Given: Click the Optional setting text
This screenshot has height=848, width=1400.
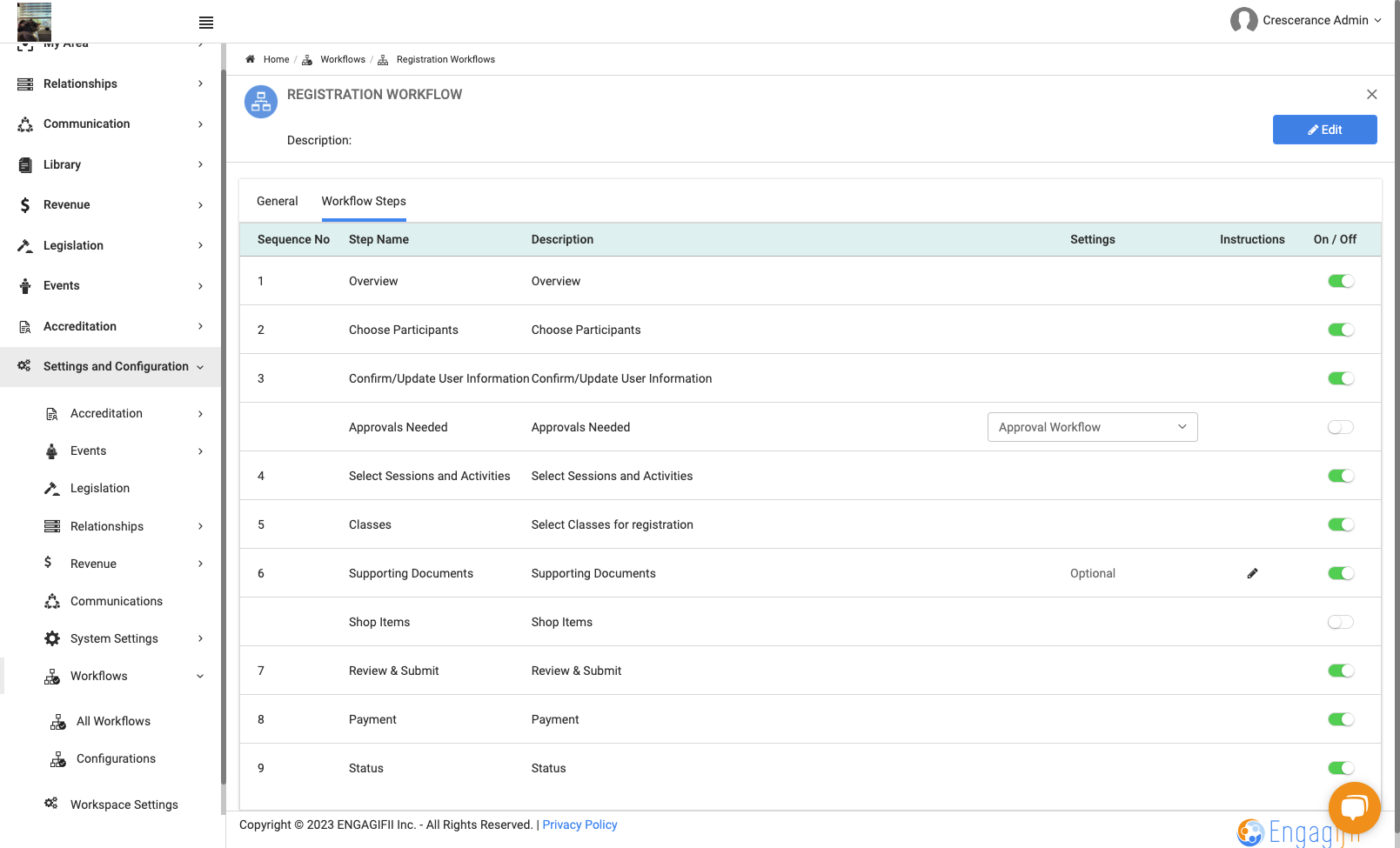Looking at the screenshot, I should [x=1093, y=573].
